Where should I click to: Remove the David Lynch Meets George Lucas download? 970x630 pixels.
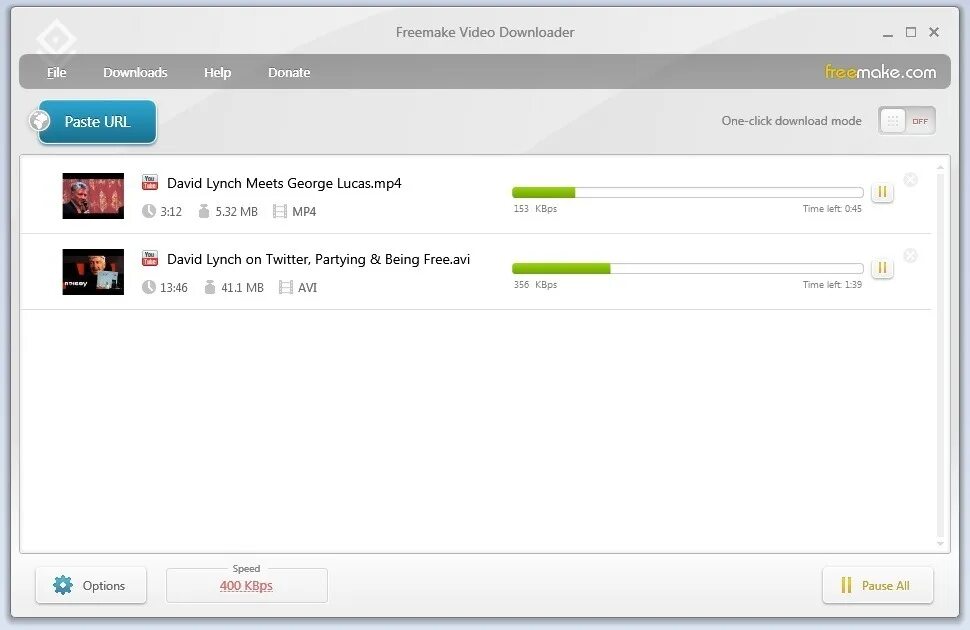coord(911,179)
